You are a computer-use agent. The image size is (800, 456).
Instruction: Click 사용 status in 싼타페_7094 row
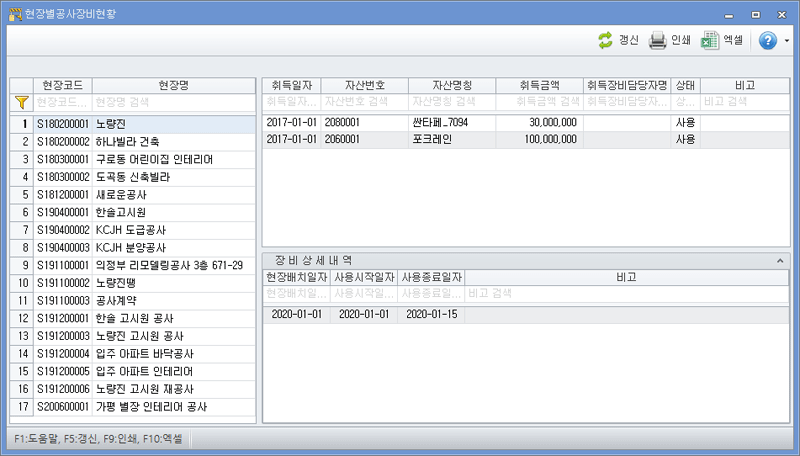pos(686,122)
